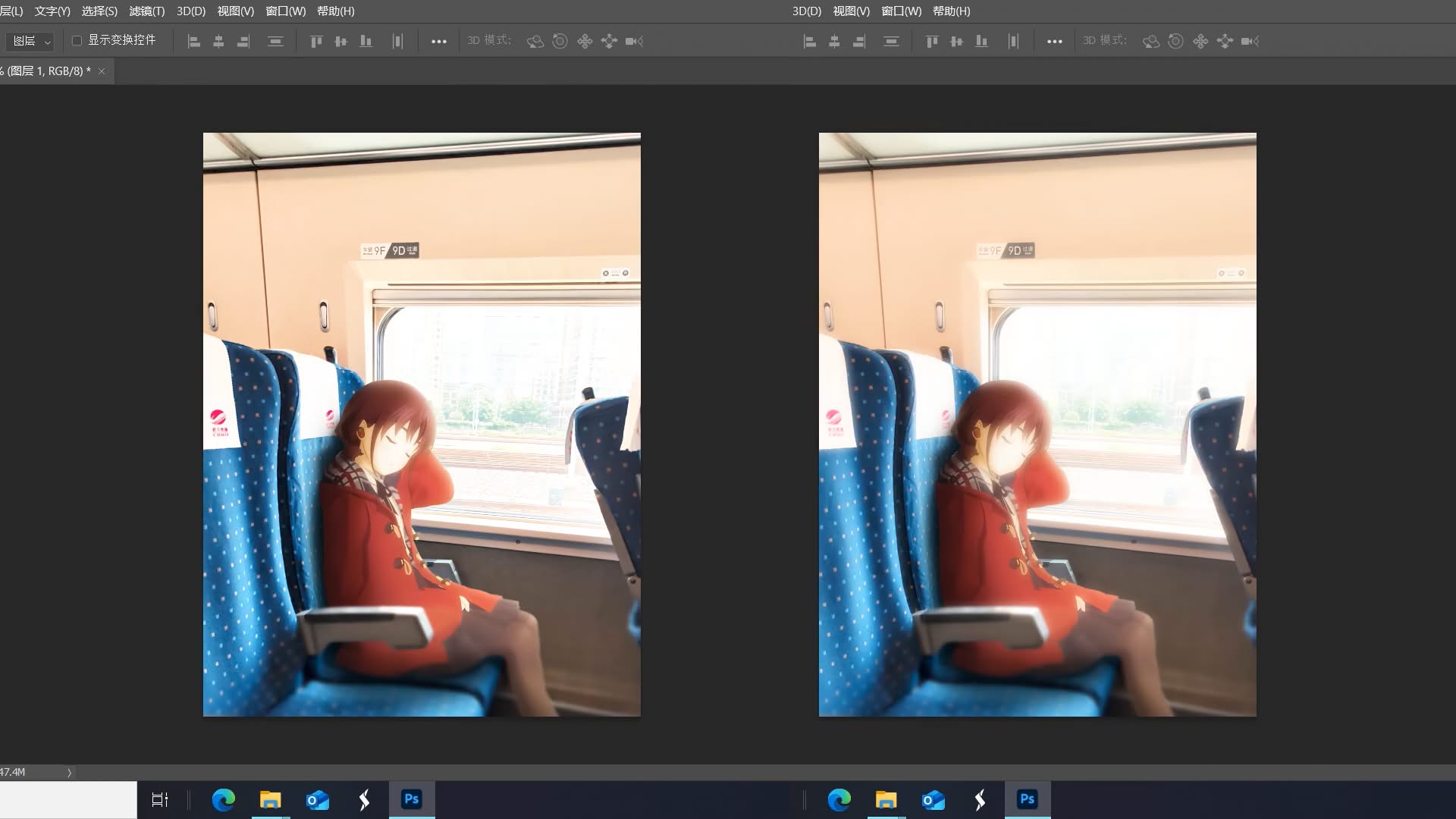The image size is (1456, 819).
Task: Select 3D Zoom camera icon in right bar
Action: click(1250, 42)
